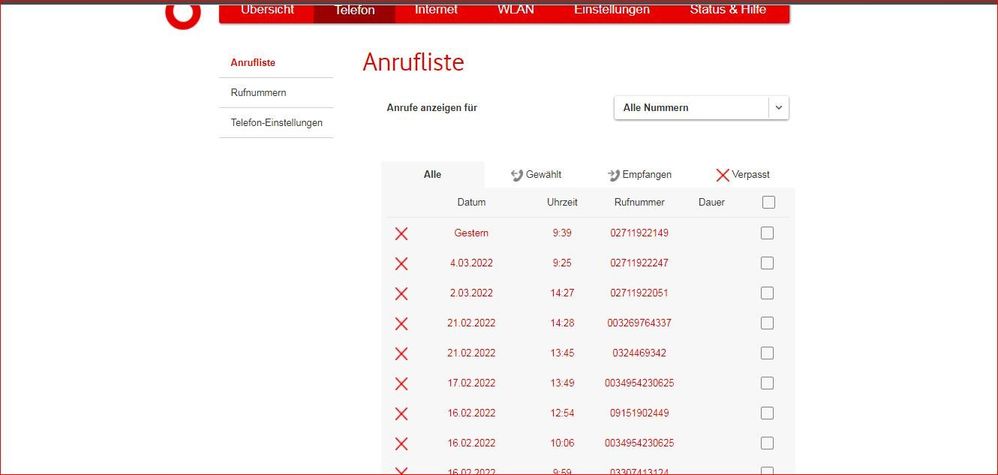Open the Status & Hilfe menu

727,10
